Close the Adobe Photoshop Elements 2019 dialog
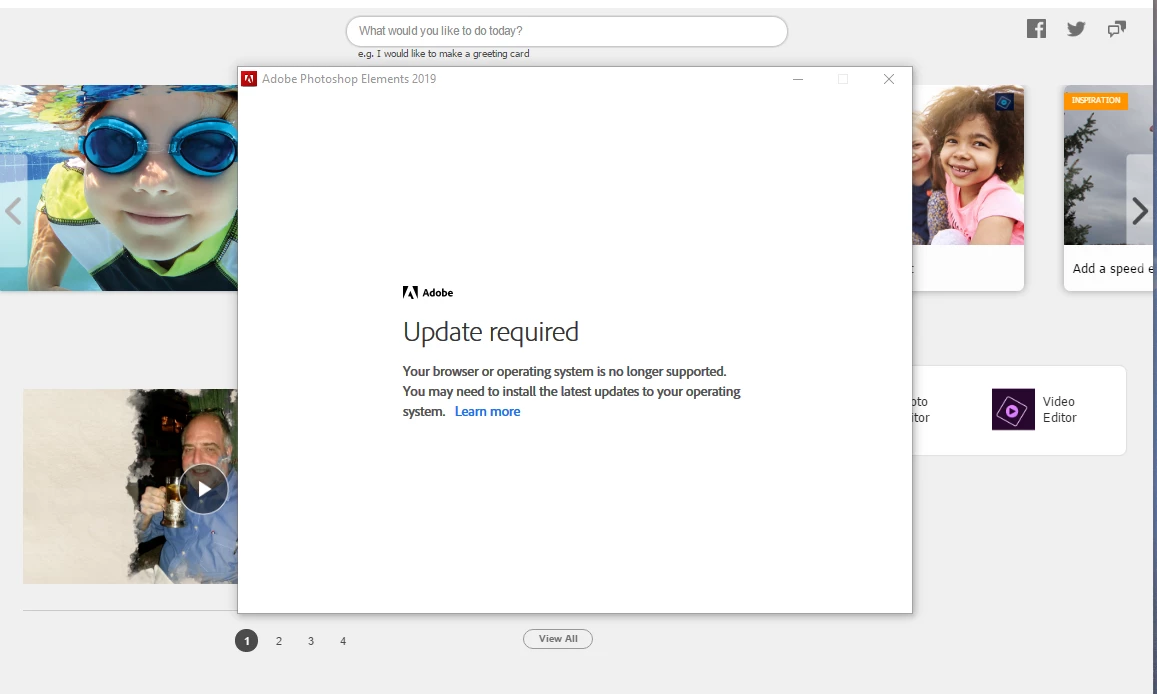This screenshot has height=694, width=1157. click(888, 79)
